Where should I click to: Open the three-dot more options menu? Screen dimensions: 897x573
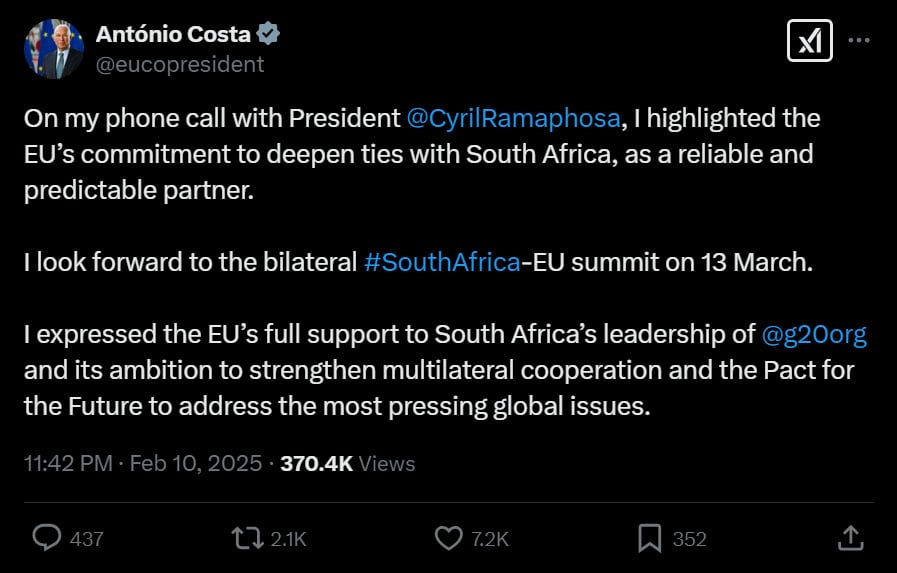coord(858,41)
